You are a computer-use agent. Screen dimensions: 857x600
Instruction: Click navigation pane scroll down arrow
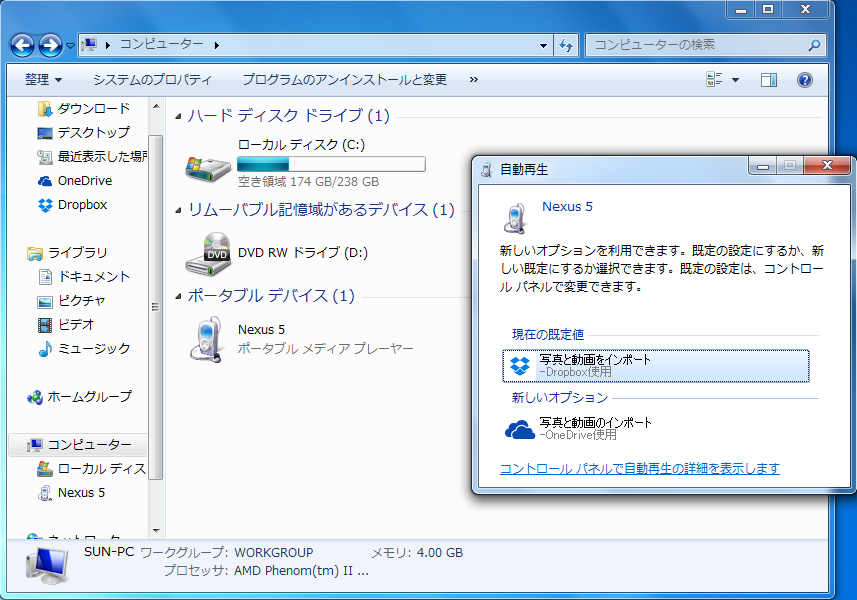[x=156, y=531]
